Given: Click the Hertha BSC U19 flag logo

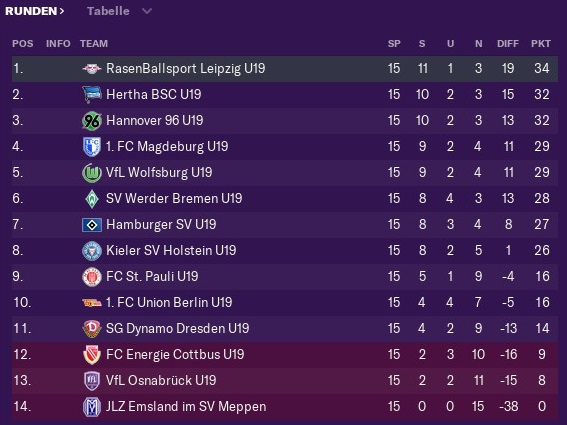Looking at the screenshot, I should pos(91,94).
